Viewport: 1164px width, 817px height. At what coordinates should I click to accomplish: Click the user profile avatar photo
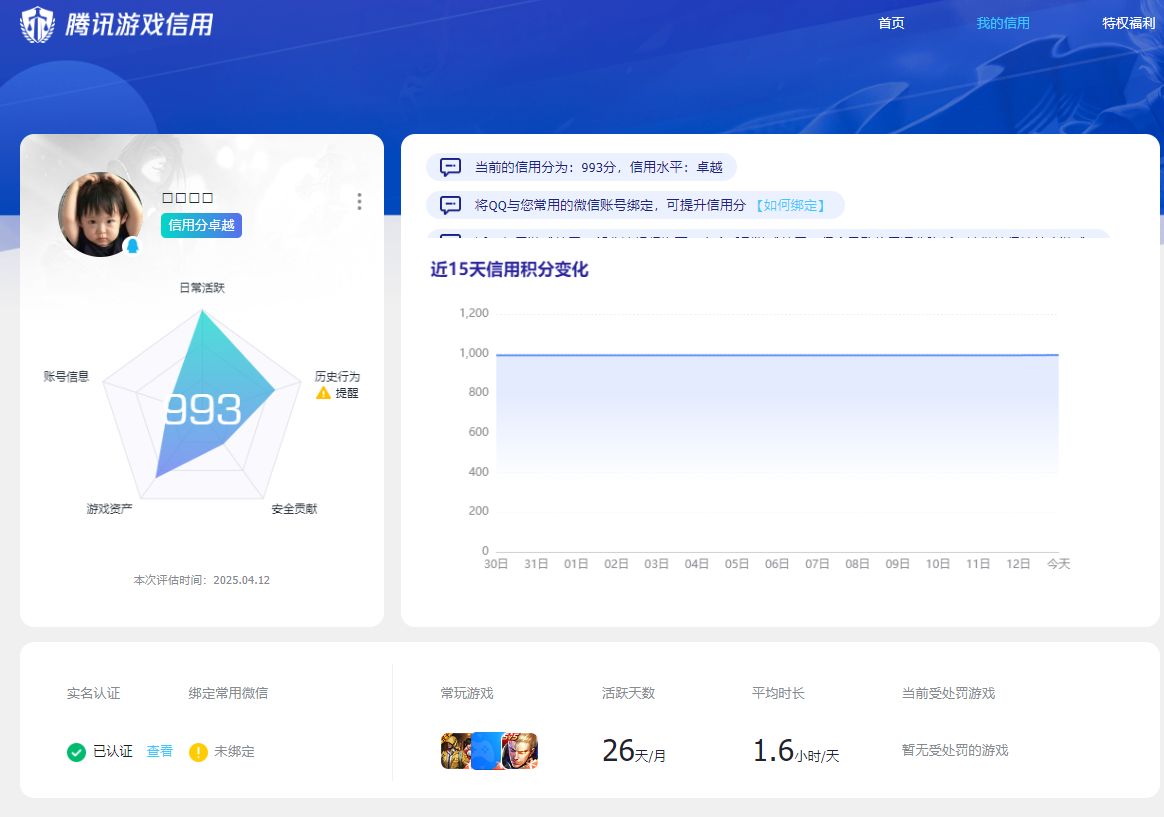pyautogui.click(x=100, y=214)
